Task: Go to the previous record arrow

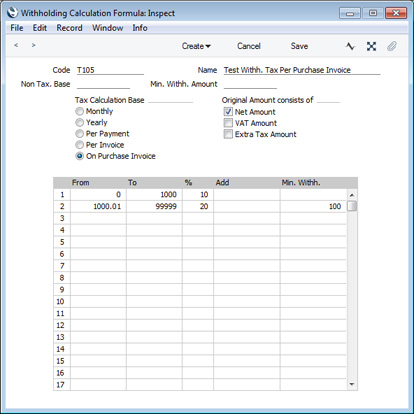Action: tap(16, 45)
